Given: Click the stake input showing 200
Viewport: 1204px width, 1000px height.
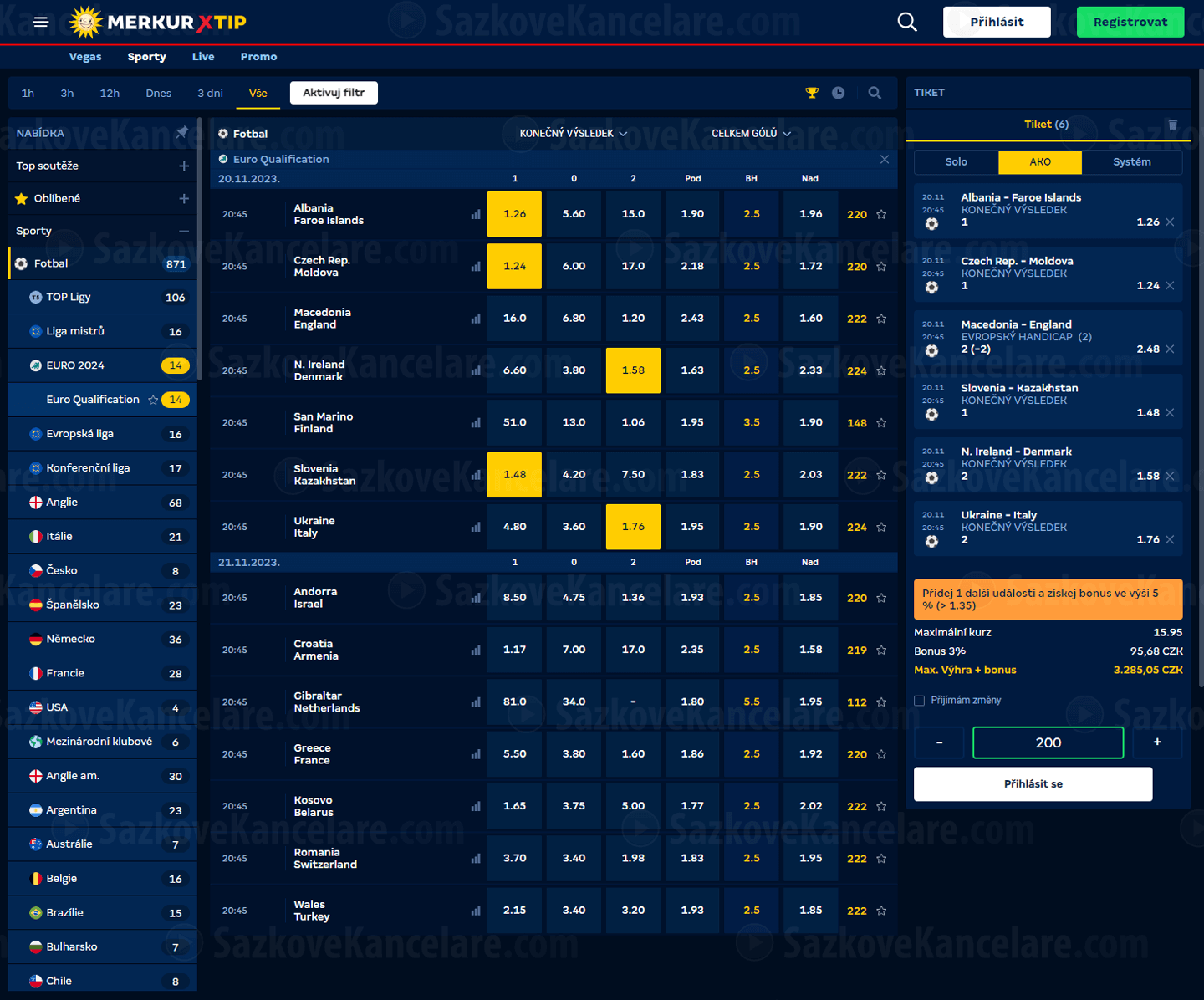Looking at the screenshot, I should pos(1048,742).
